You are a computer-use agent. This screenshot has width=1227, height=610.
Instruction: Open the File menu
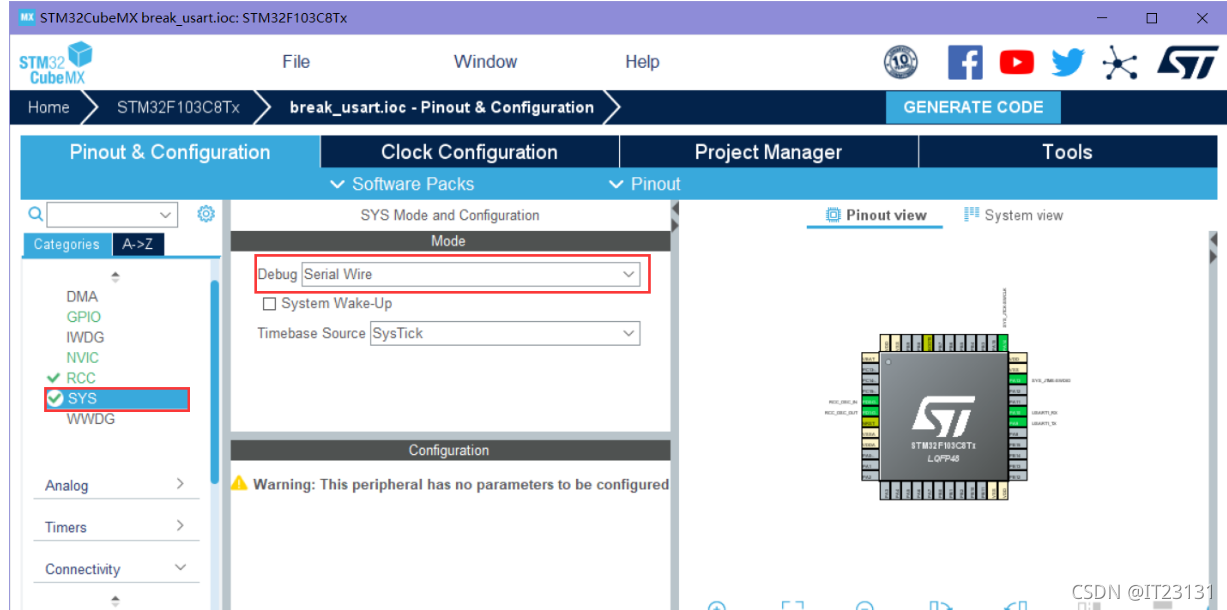(x=296, y=62)
